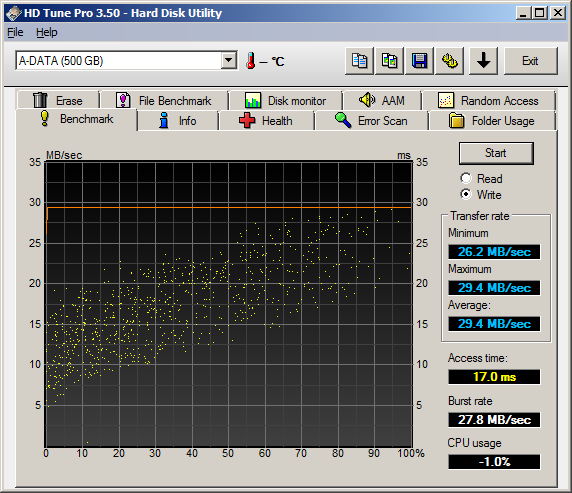572x493 pixels.
Task: Click the thermometer temperature icon
Action: tap(250, 61)
